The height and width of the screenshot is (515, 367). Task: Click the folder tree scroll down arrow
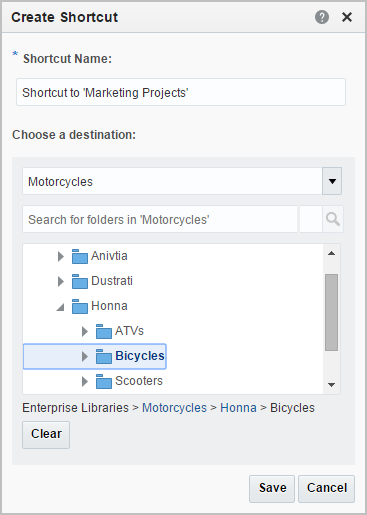(331, 385)
